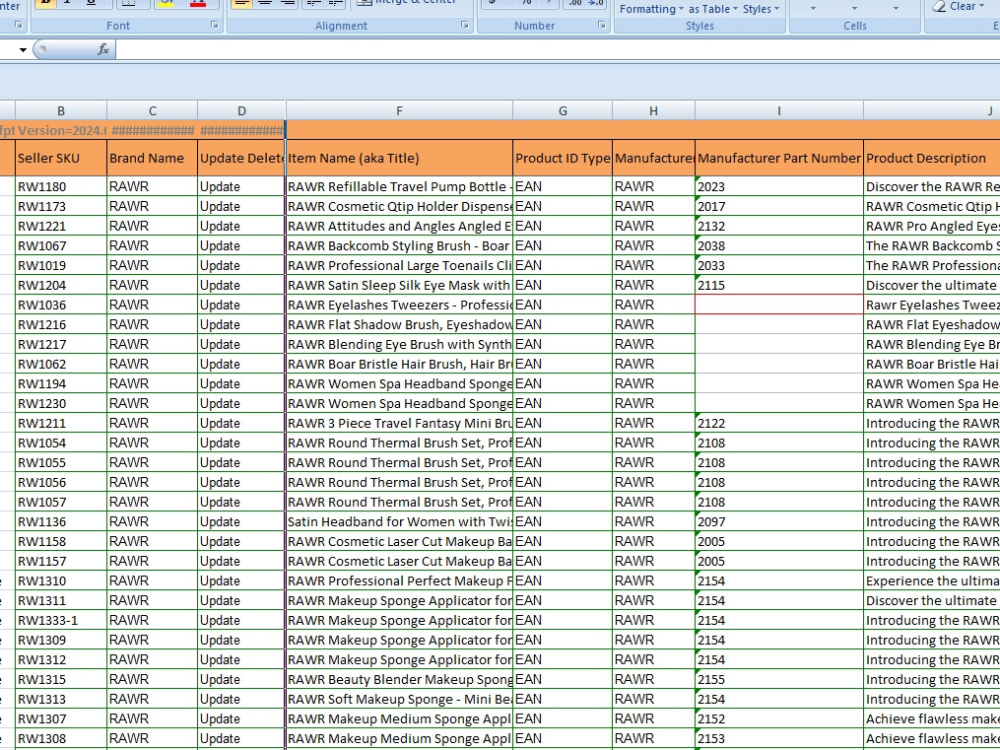Viewport: 1000px width, 750px height.
Task: Select Satin Headband for Women title cell
Action: [x=399, y=522]
